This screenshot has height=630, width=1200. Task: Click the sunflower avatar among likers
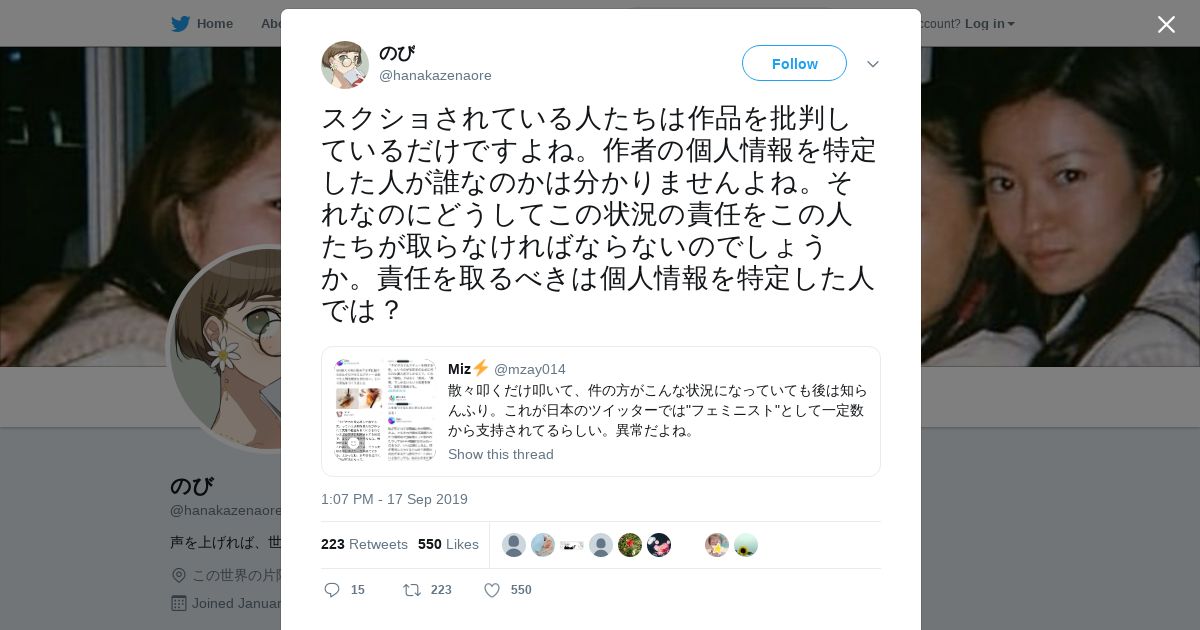[x=746, y=545]
